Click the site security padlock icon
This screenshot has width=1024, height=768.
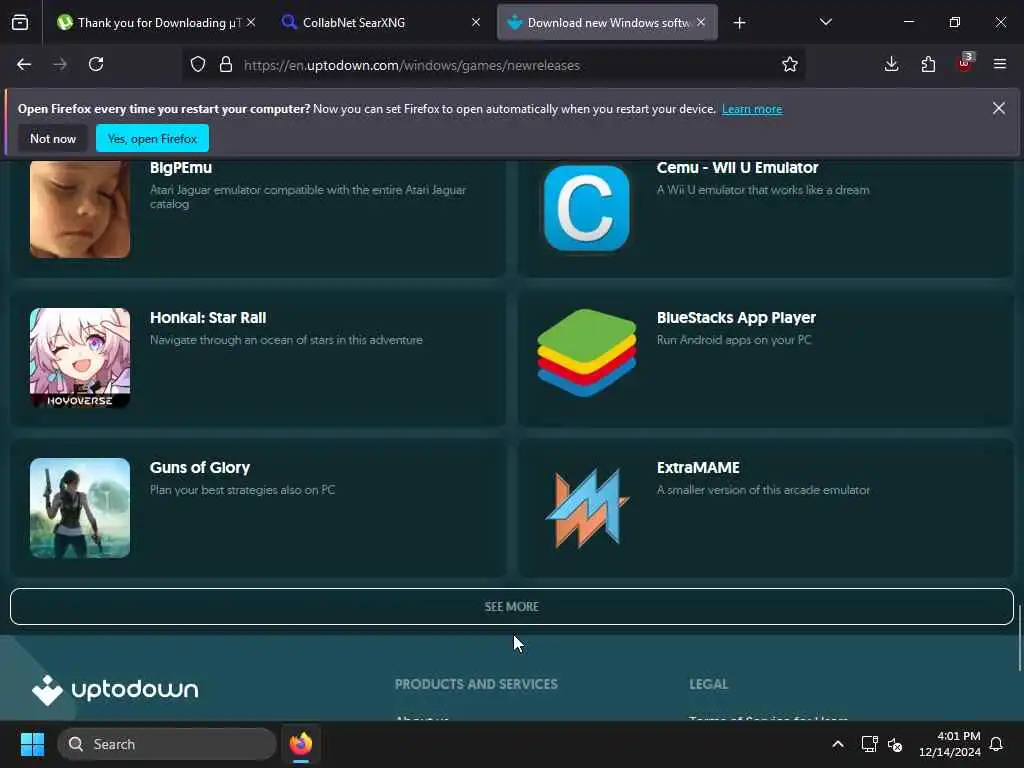tap(226, 64)
